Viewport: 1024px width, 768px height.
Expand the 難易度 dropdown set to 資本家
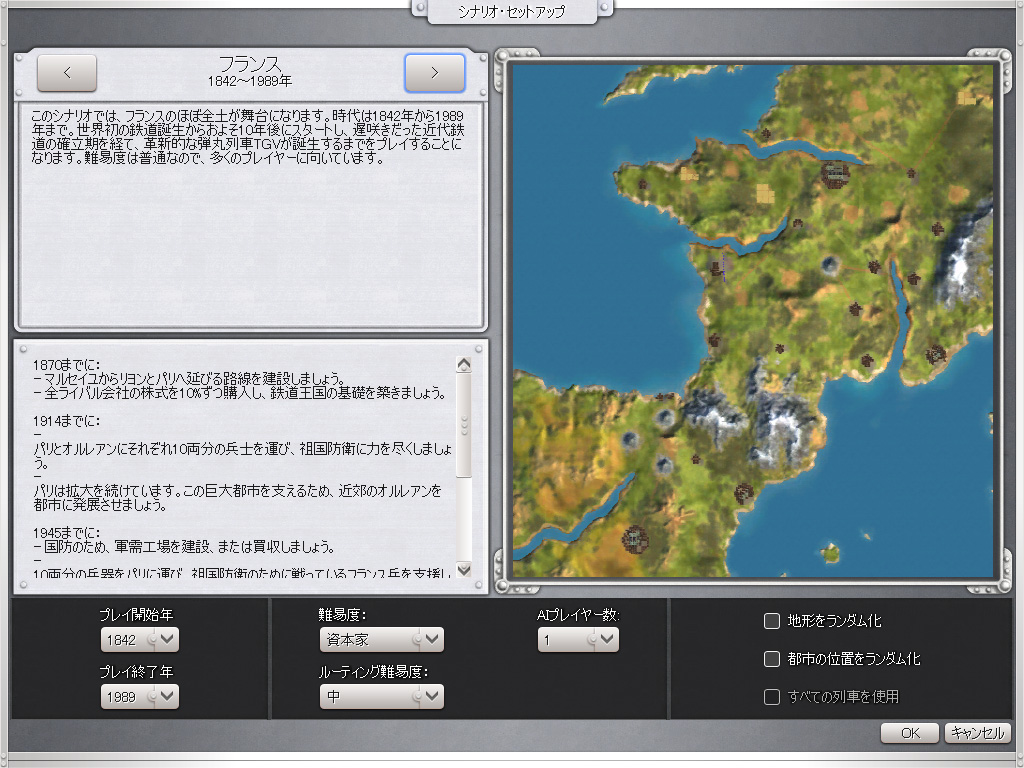pos(382,639)
